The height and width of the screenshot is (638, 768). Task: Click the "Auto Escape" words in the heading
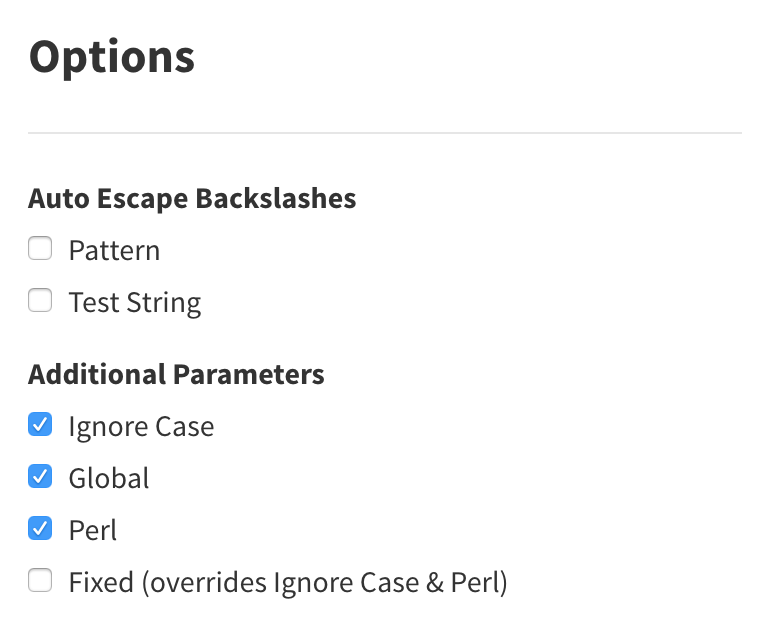(109, 198)
